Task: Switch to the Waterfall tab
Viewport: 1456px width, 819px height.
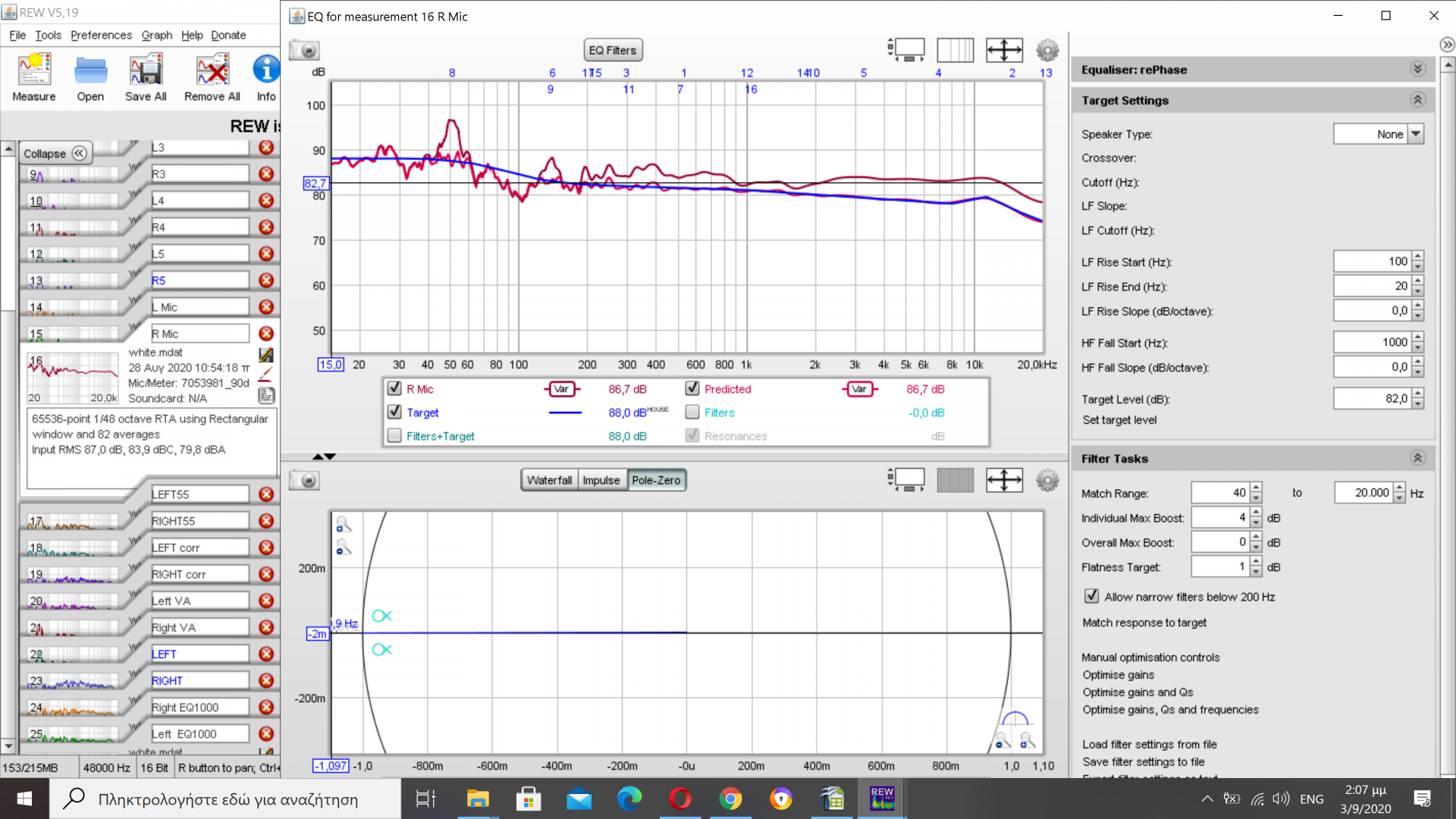Action: point(549,480)
